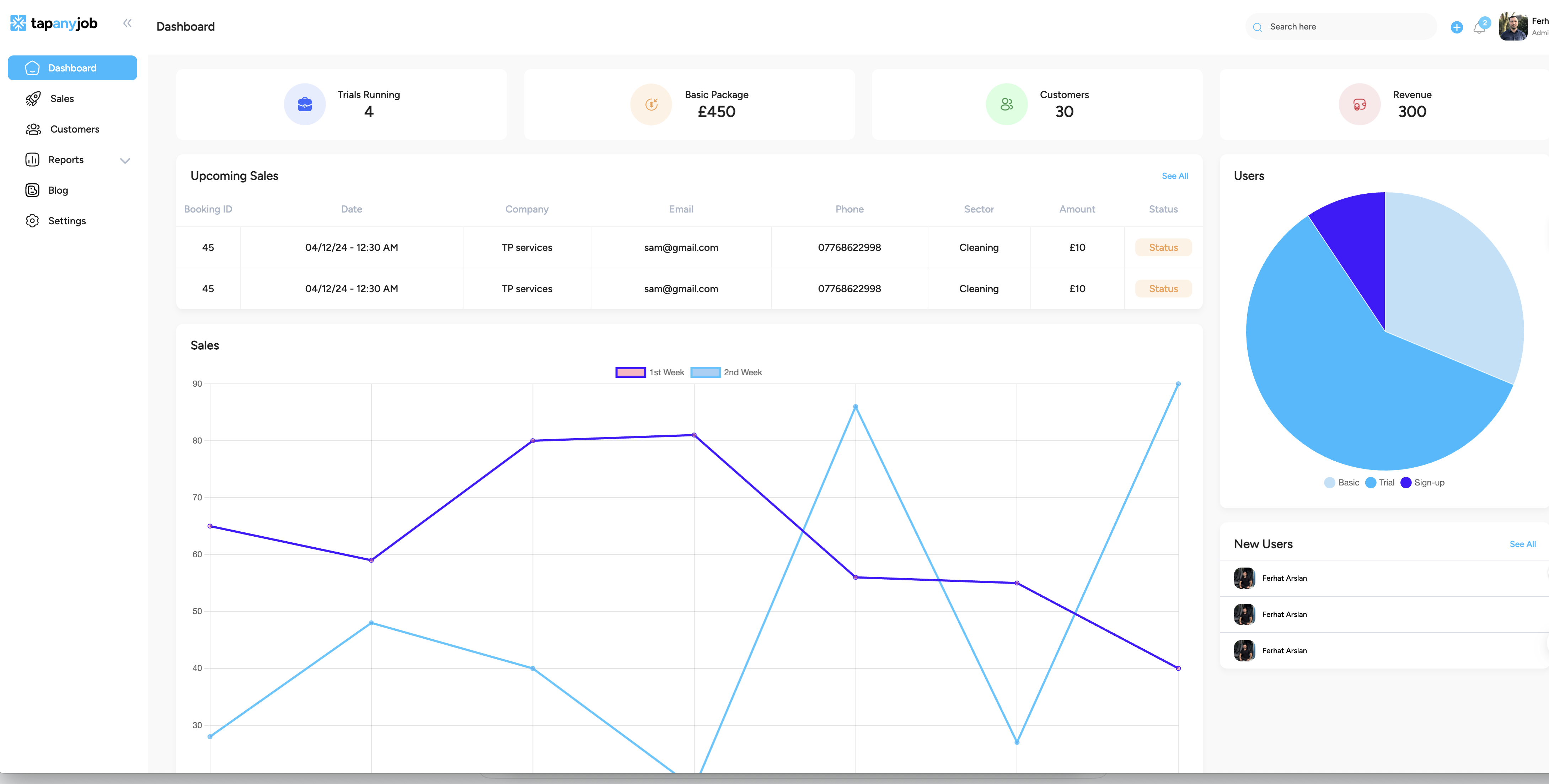The width and height of the screenshot is (1549, 784).
Task: Toggle Basic color swatch in Users legend
Action: coord(1330,482)
